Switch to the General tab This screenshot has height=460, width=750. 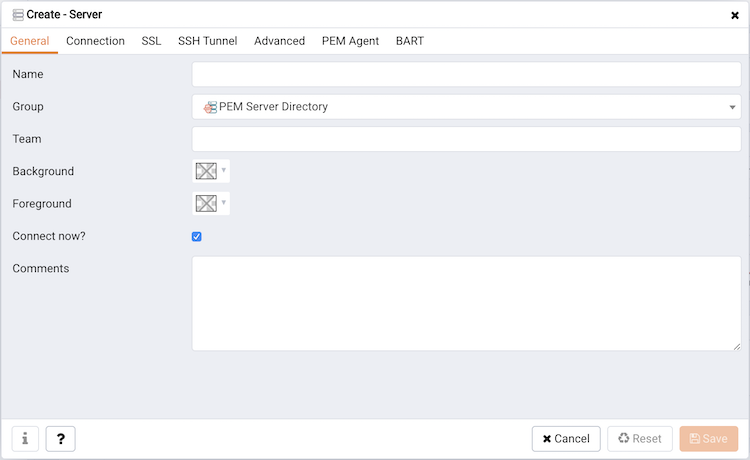pyautogui.click(x=30, y=41)
